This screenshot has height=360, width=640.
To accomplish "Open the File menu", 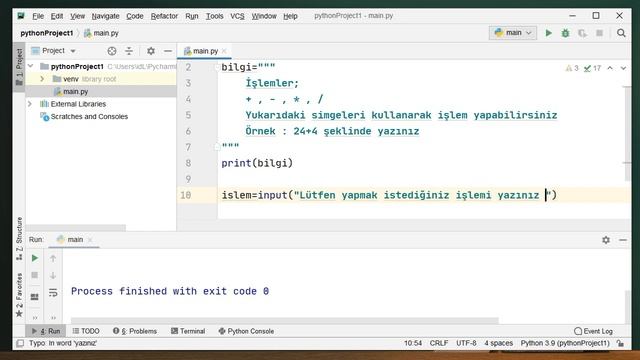I will tap(38, 16).
